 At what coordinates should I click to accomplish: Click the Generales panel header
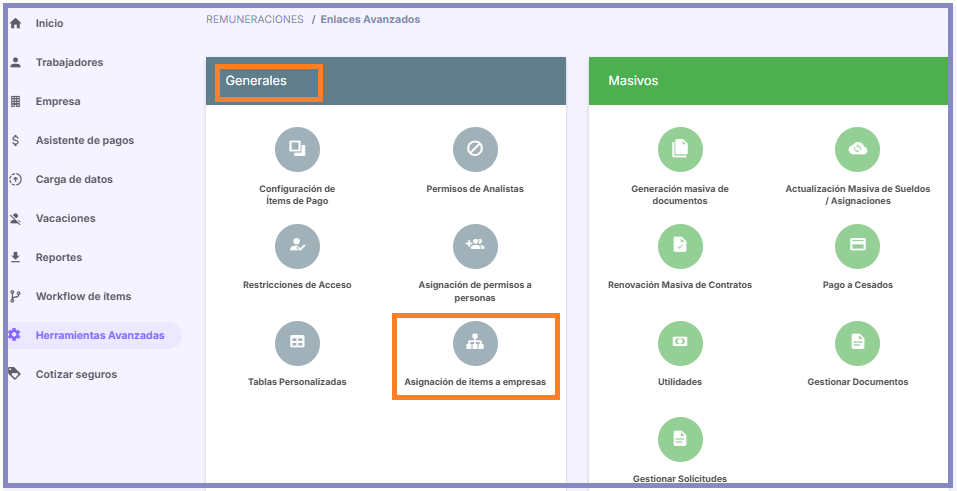click(x=386, y=81)
